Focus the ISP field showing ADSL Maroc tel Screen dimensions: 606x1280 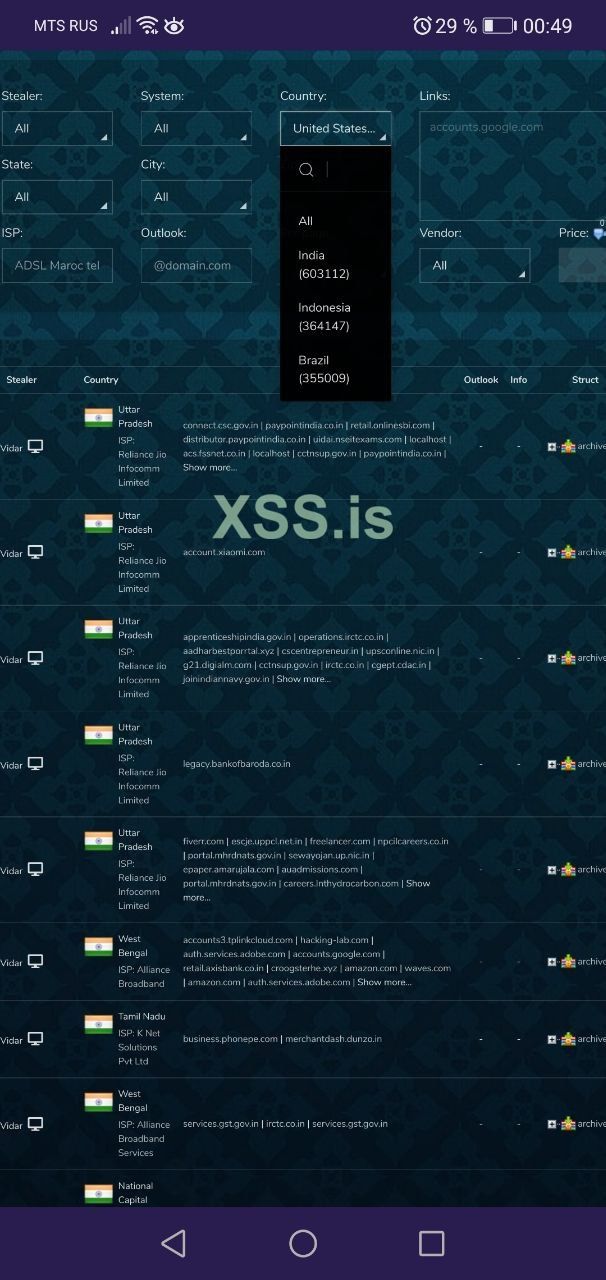[57, 265]
